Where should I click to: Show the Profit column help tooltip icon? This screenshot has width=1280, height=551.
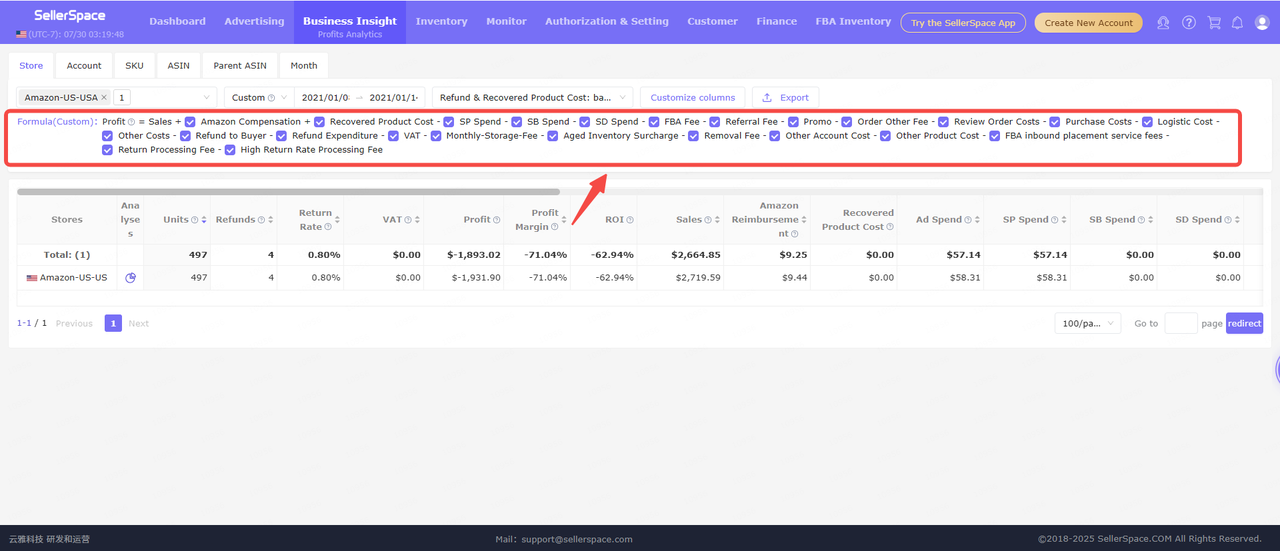pyautogui.click(x=498, y=220)
